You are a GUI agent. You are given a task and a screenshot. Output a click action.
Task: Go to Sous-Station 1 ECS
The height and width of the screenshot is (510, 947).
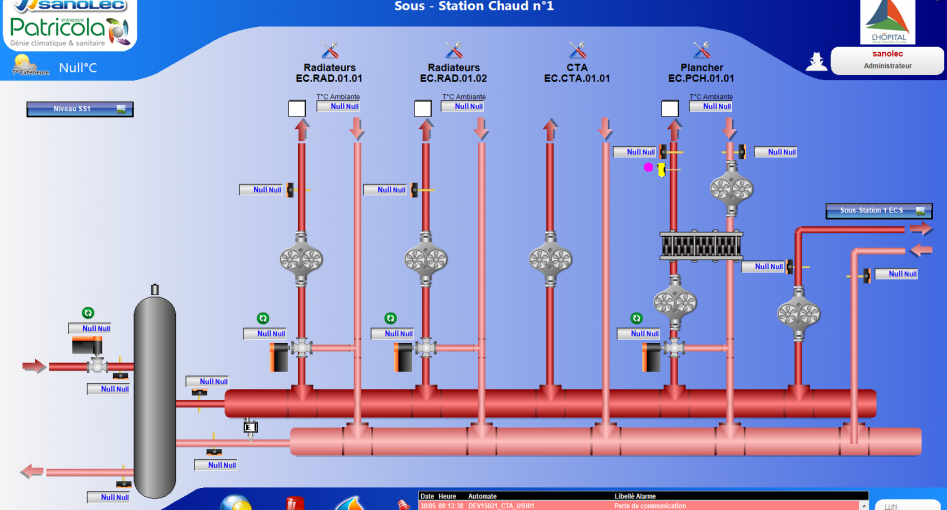point(878,211)
